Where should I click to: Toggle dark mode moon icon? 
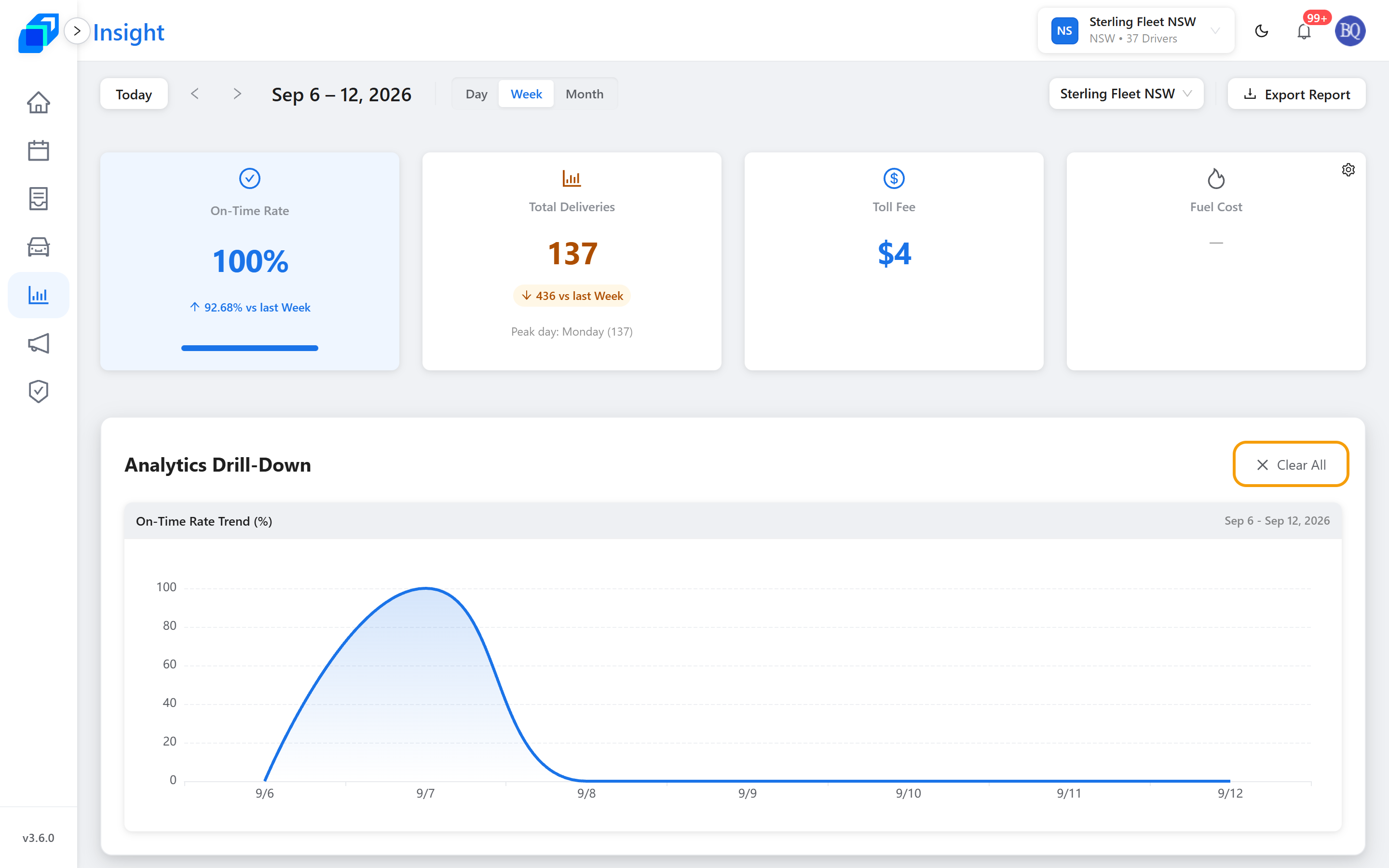[x=1262, y=31]
